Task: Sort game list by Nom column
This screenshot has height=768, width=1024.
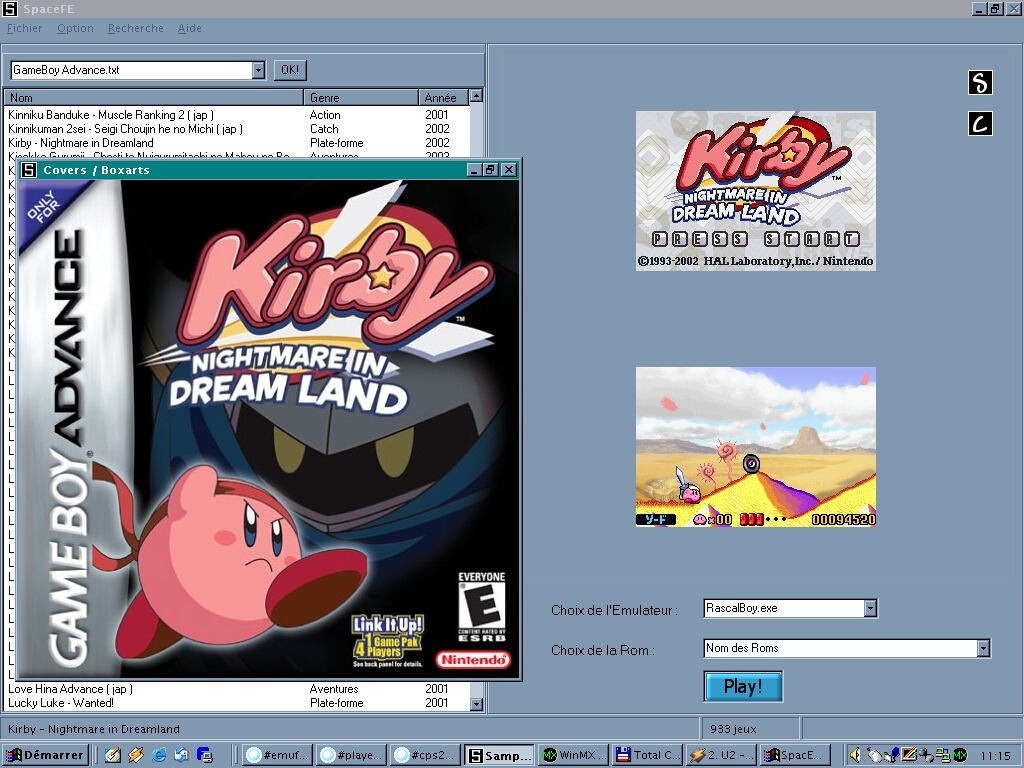Action: (x=154, y=97)
